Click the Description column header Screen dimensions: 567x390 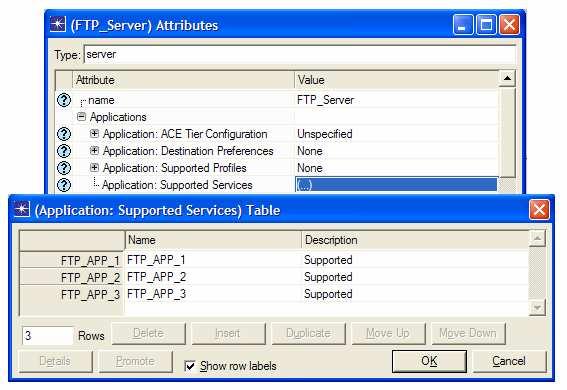point(415,240)
